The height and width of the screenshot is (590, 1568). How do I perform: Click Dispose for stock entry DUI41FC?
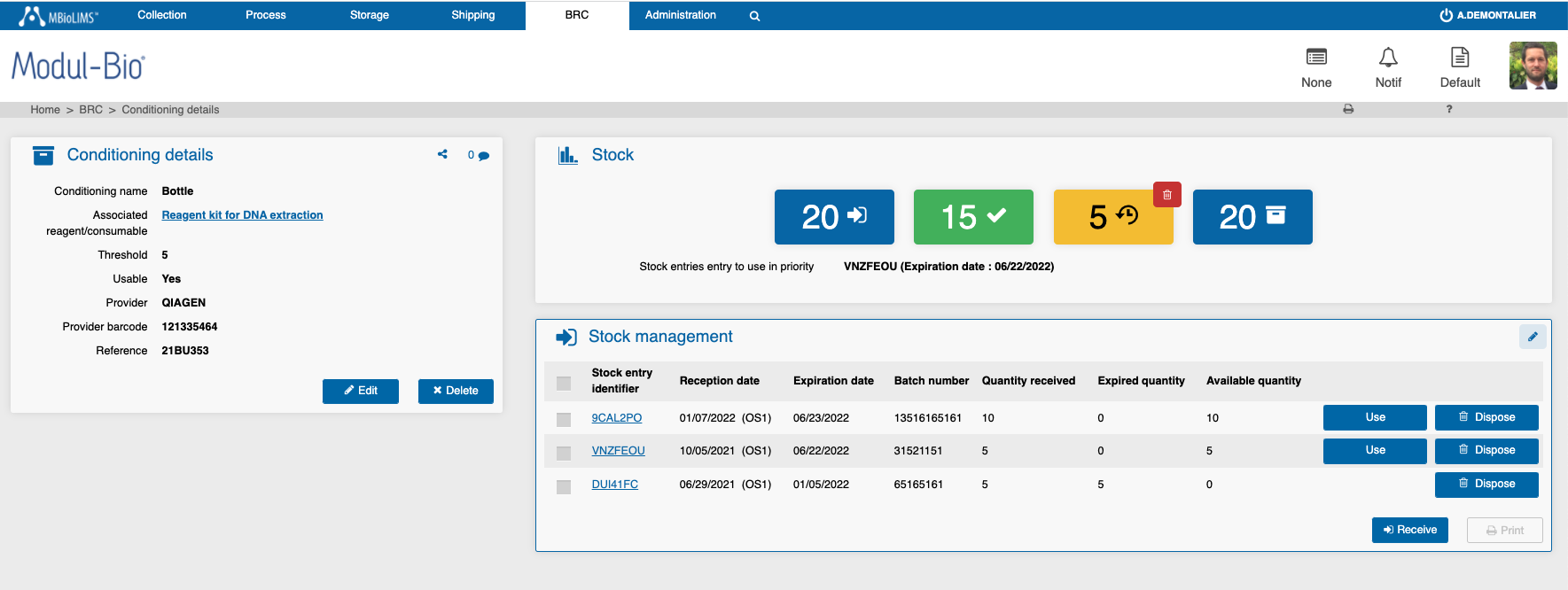click(1486, 485)
